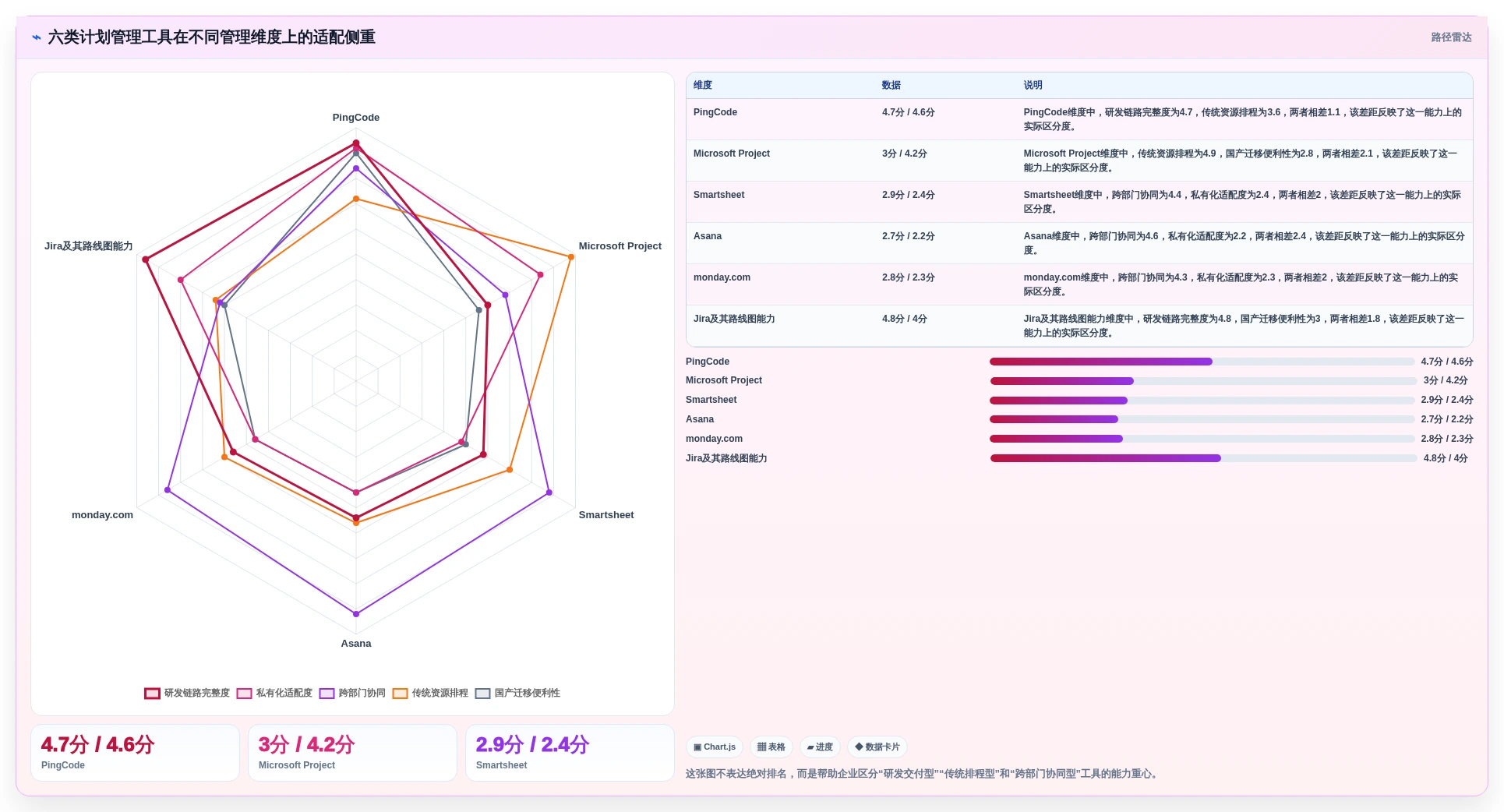This screenshot has width=1504, height=812.
Task: Toggle the 跨部门协同 legend series
Action: click(352, 693)
